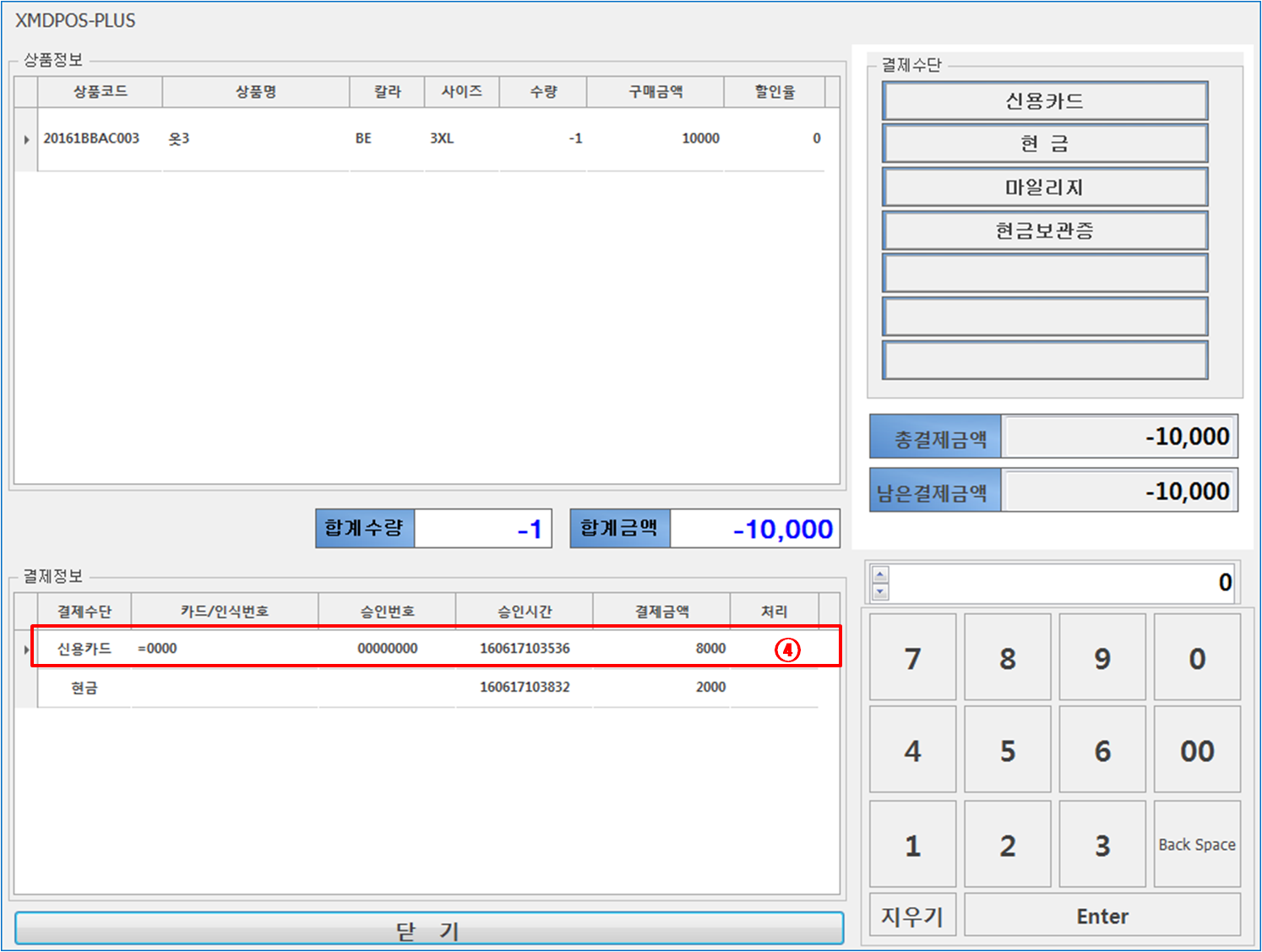
Task: Select the 신용카드 payment row
Action: coord(428,649)
